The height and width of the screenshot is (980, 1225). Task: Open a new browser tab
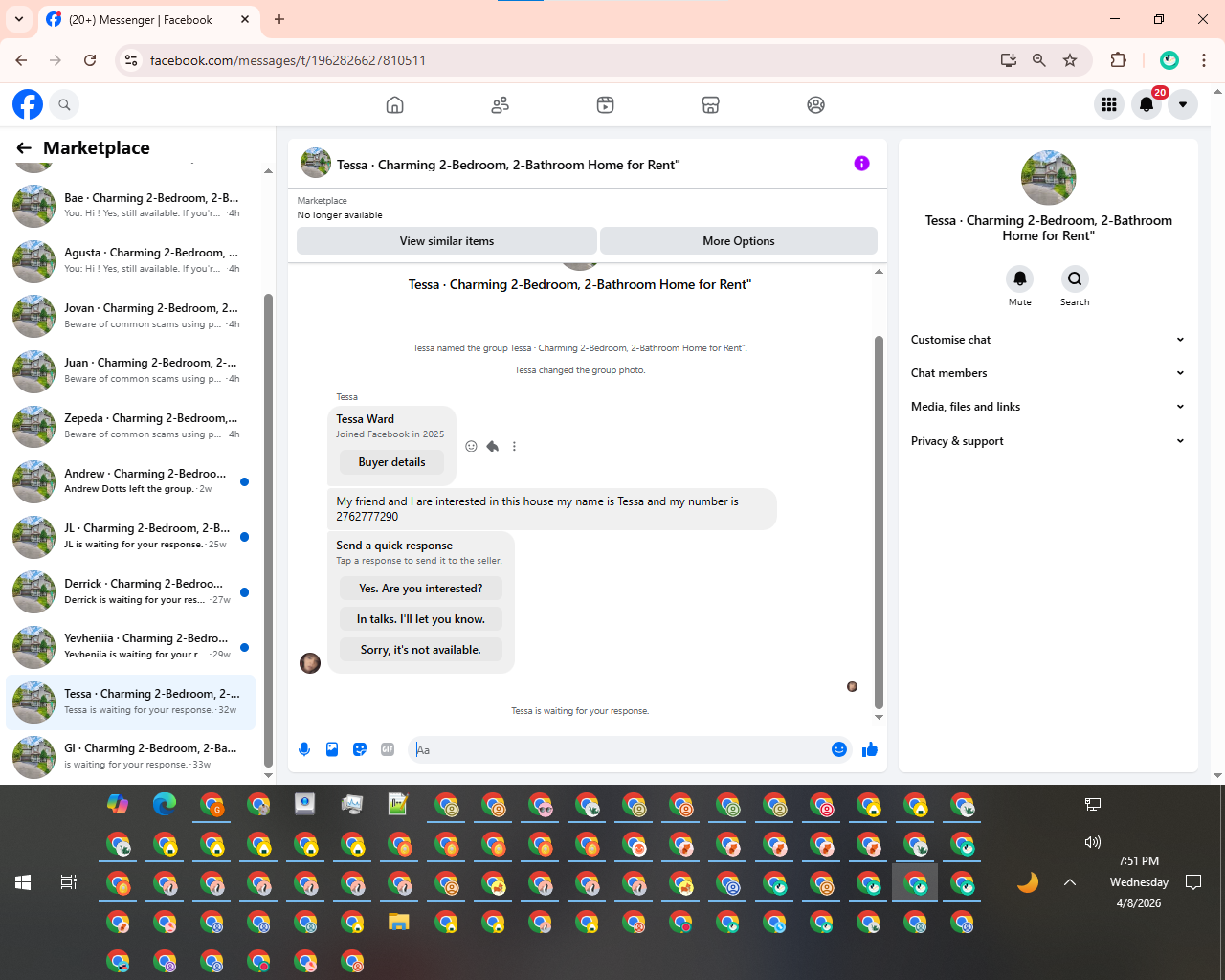[279, 19]
